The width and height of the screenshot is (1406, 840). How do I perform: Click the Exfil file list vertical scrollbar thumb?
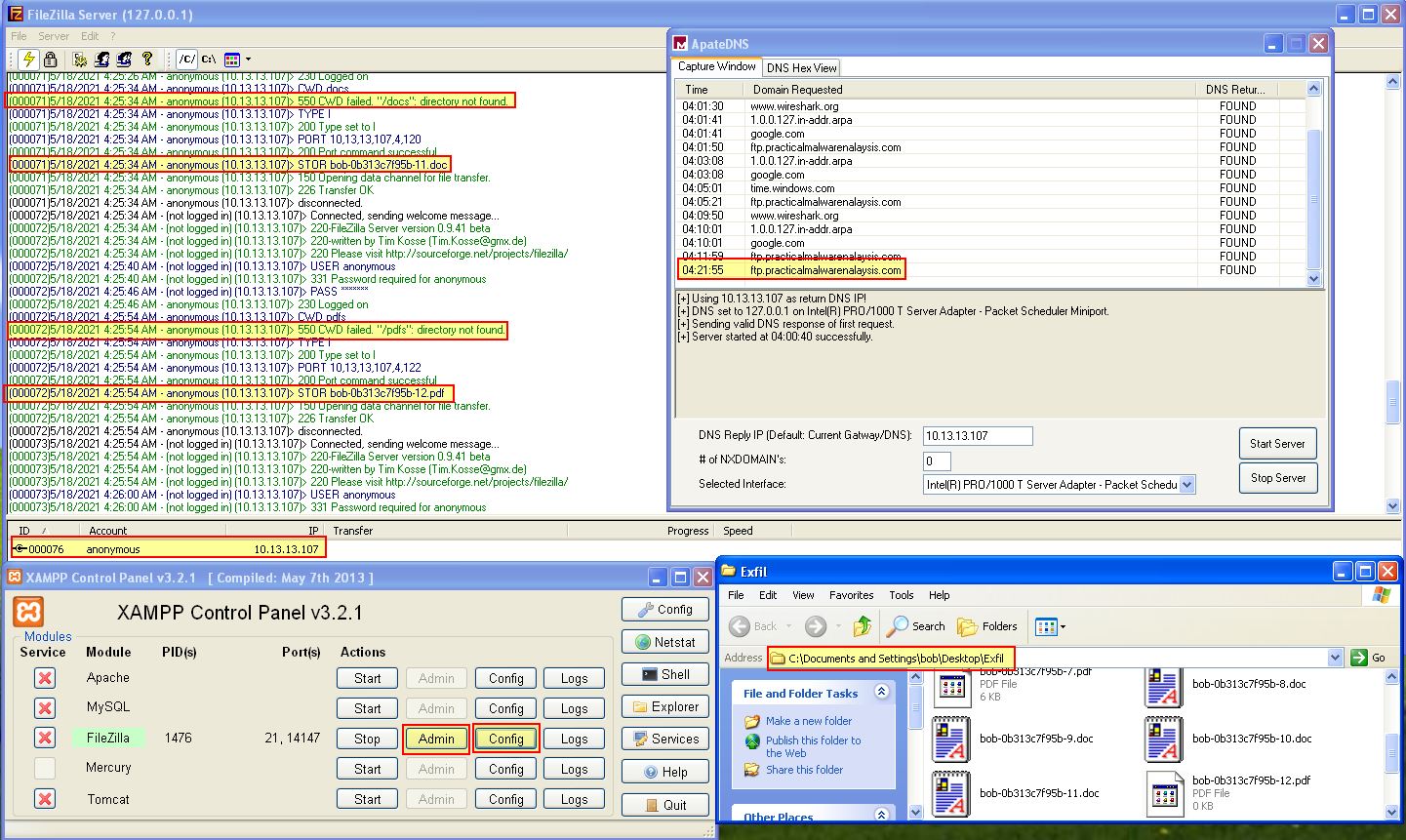click(x=1392, y=752)
